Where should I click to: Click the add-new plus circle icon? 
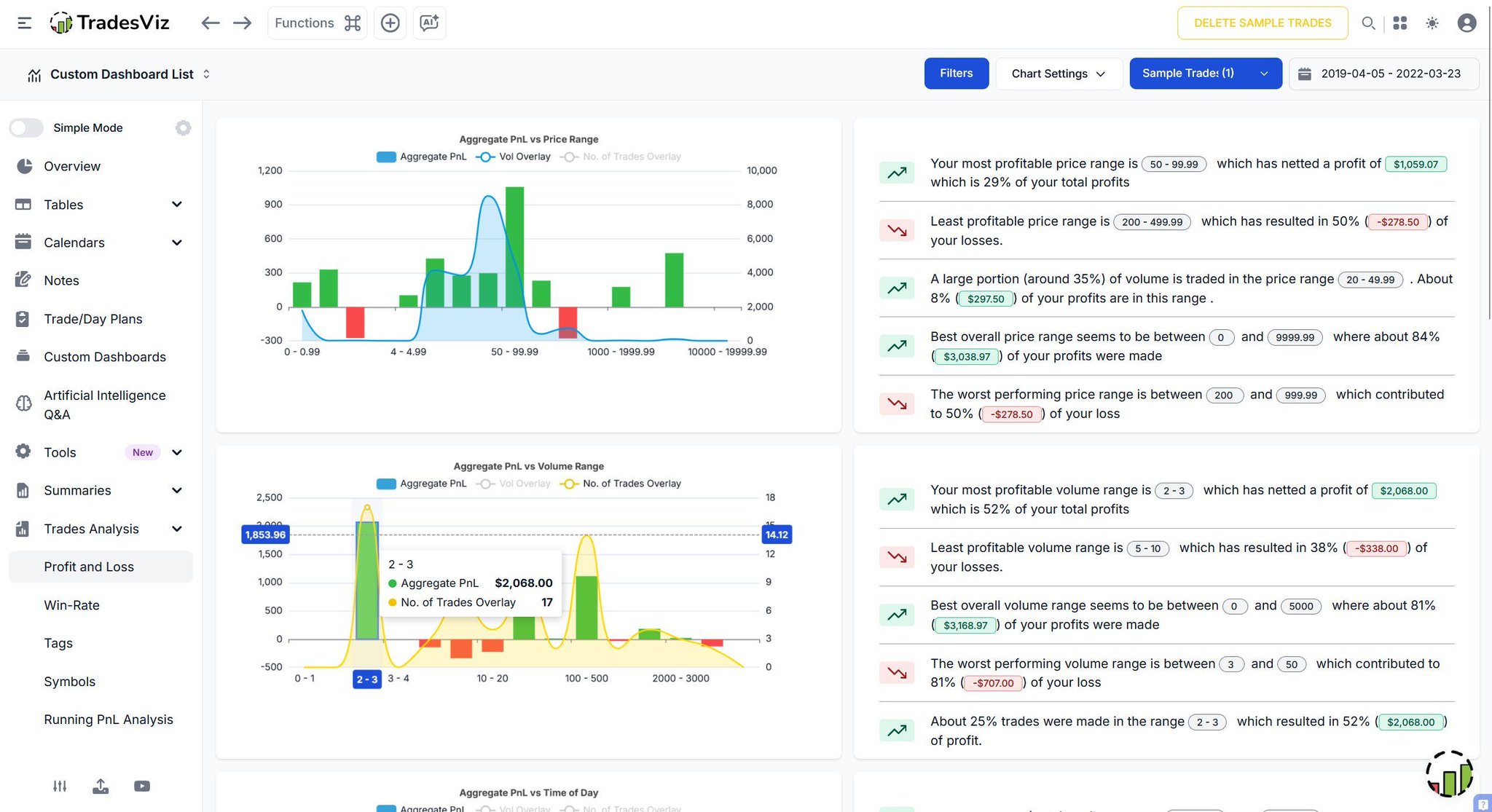pyautogui.click(x=390, y=23)
